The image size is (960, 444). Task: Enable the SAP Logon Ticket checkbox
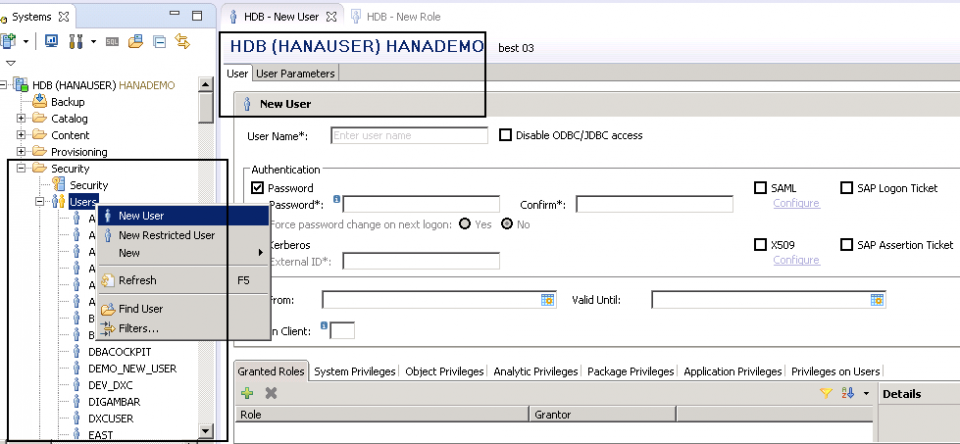(x=847, y=188)
